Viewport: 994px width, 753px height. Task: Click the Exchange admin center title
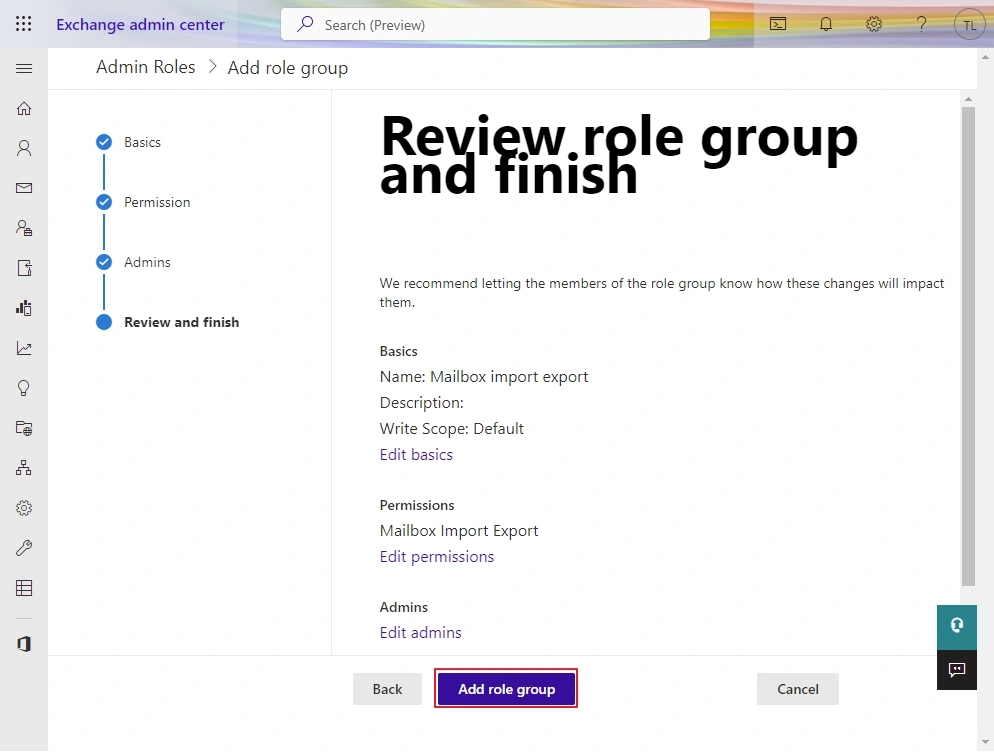point(140,25)
